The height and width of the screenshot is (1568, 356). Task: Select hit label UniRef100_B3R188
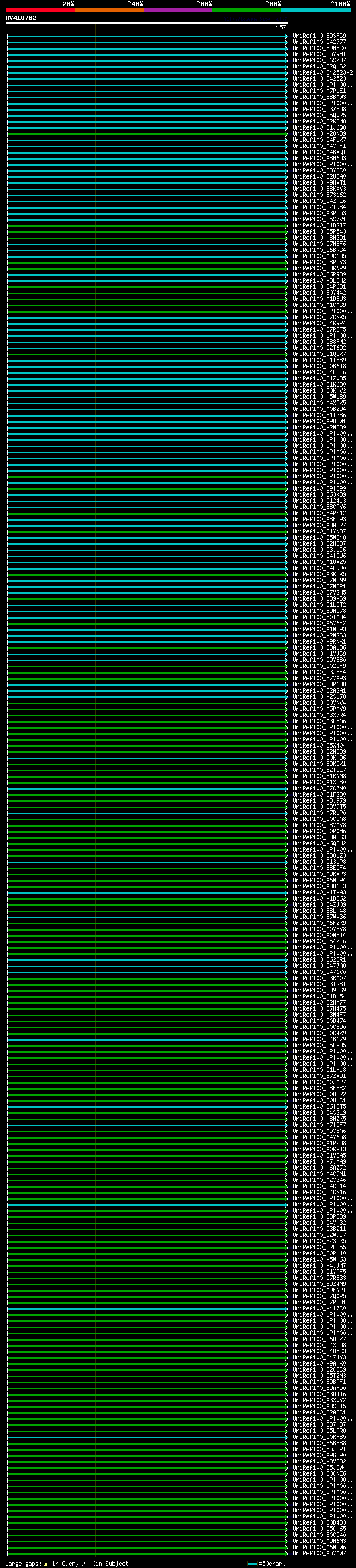pos(319,684)
